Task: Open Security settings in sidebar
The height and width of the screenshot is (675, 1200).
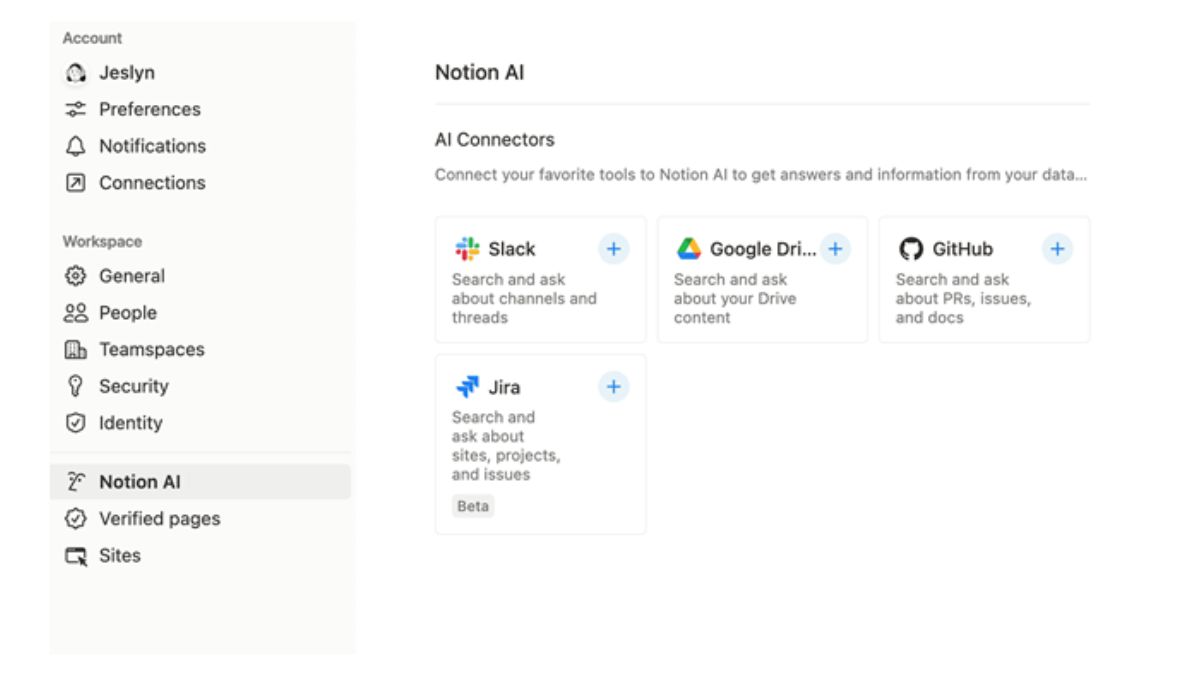Action: 133,386
